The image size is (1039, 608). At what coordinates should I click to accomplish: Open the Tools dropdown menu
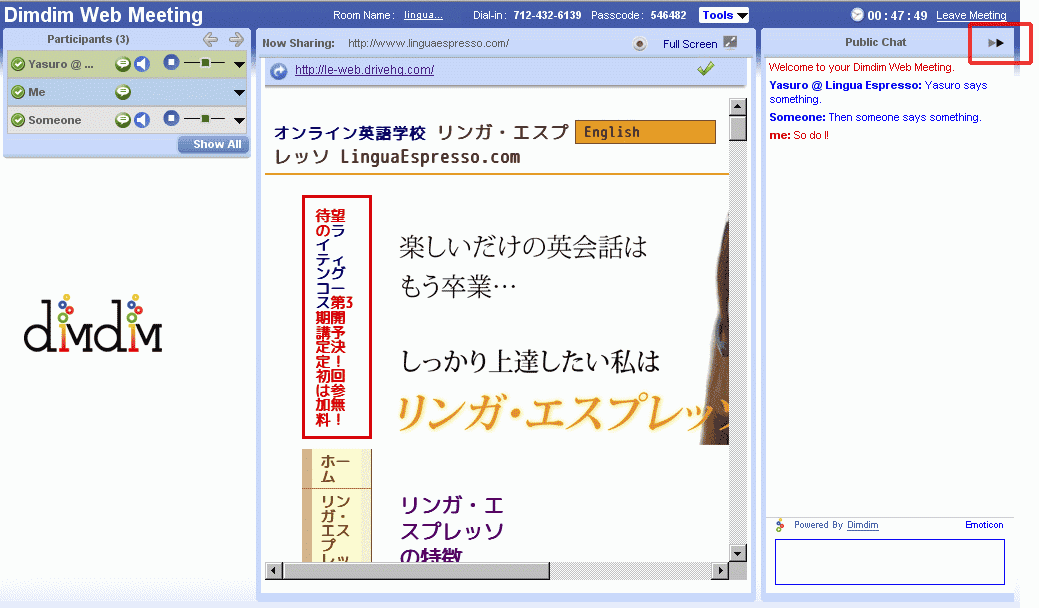(724, 15)
